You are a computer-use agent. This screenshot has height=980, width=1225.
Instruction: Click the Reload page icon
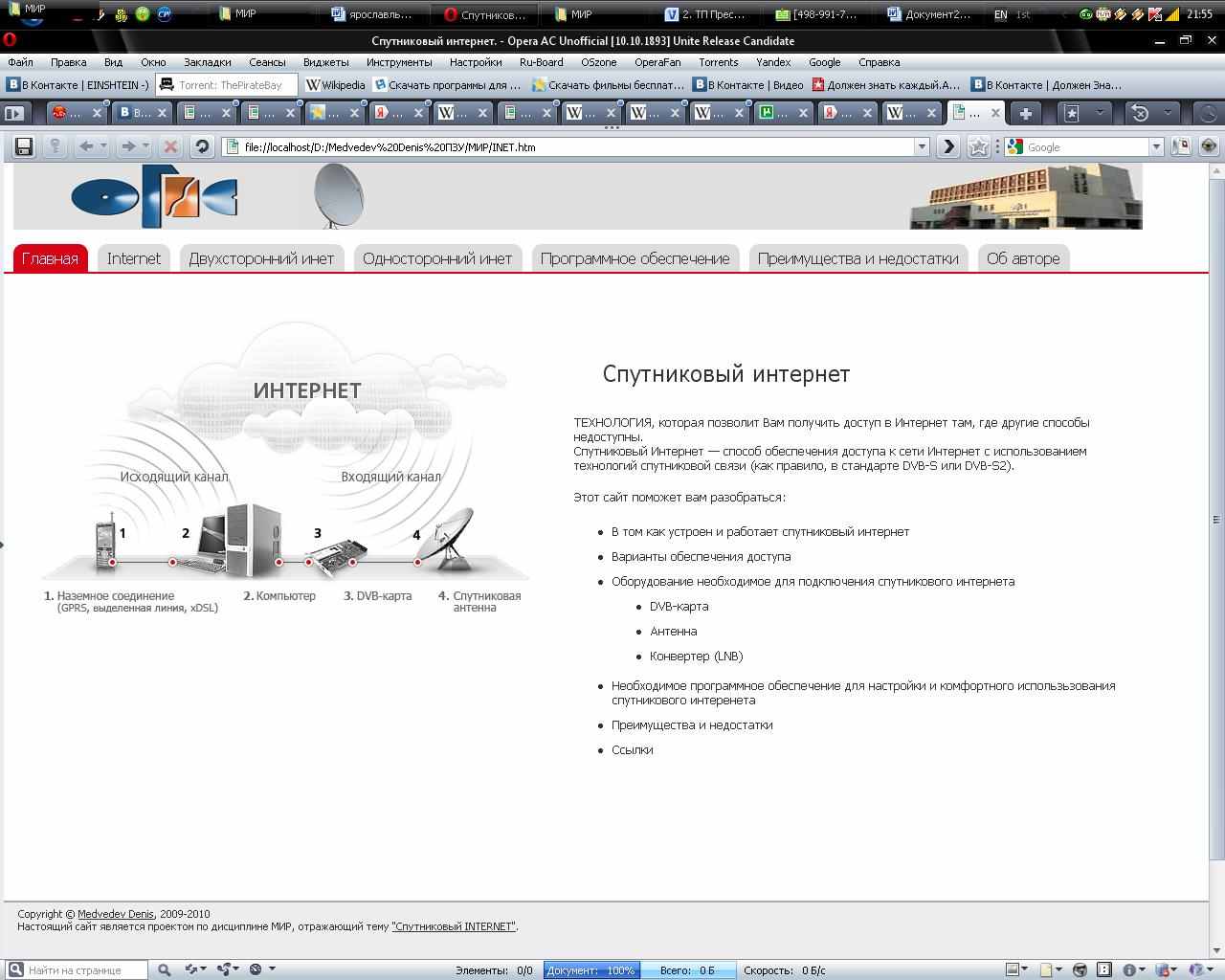pyautogui.click(x=202, y=146)
